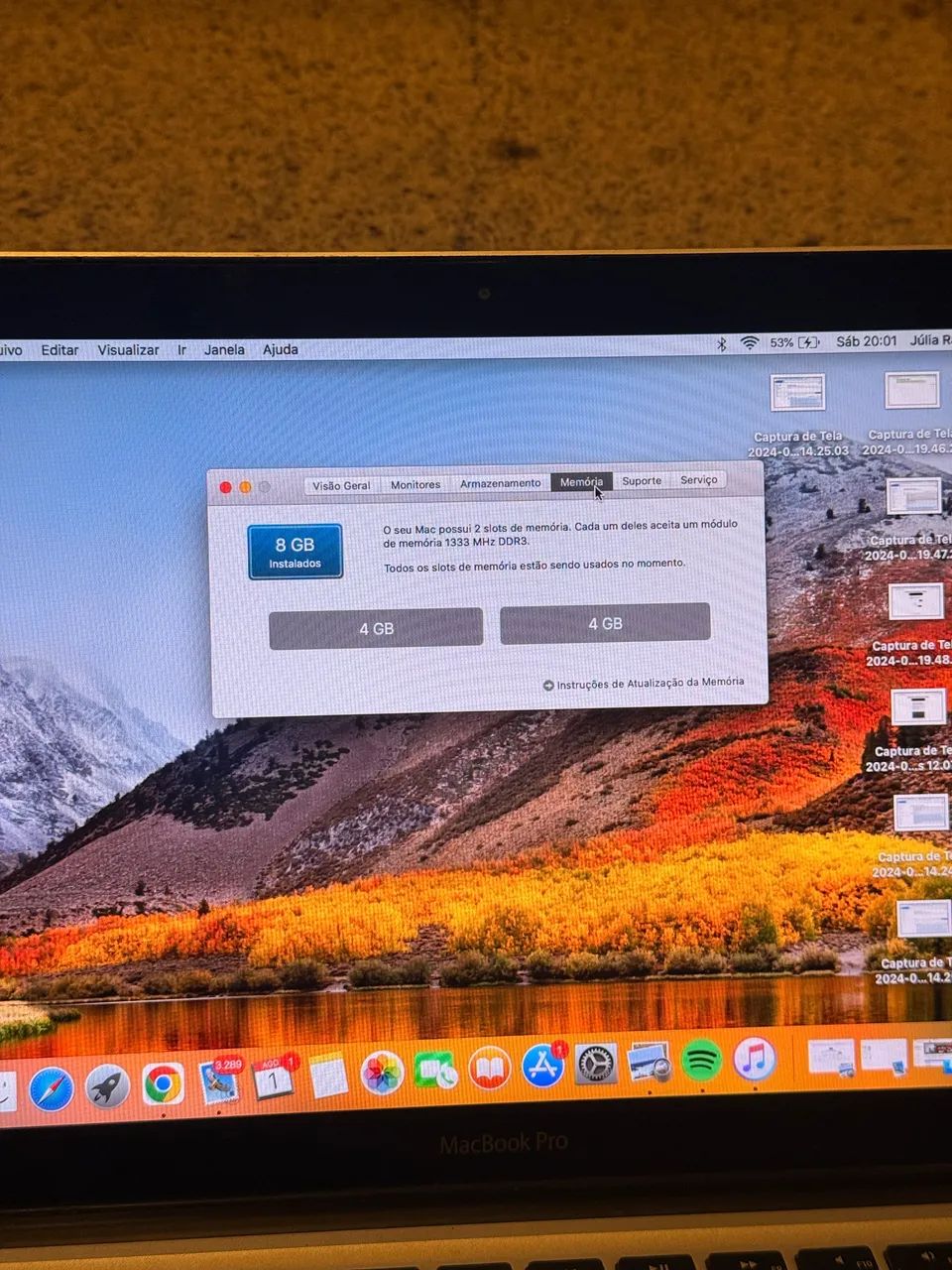Open App Store from the dock
The height and width of the screenshot is (1270, 952).
pos(542,1066)
